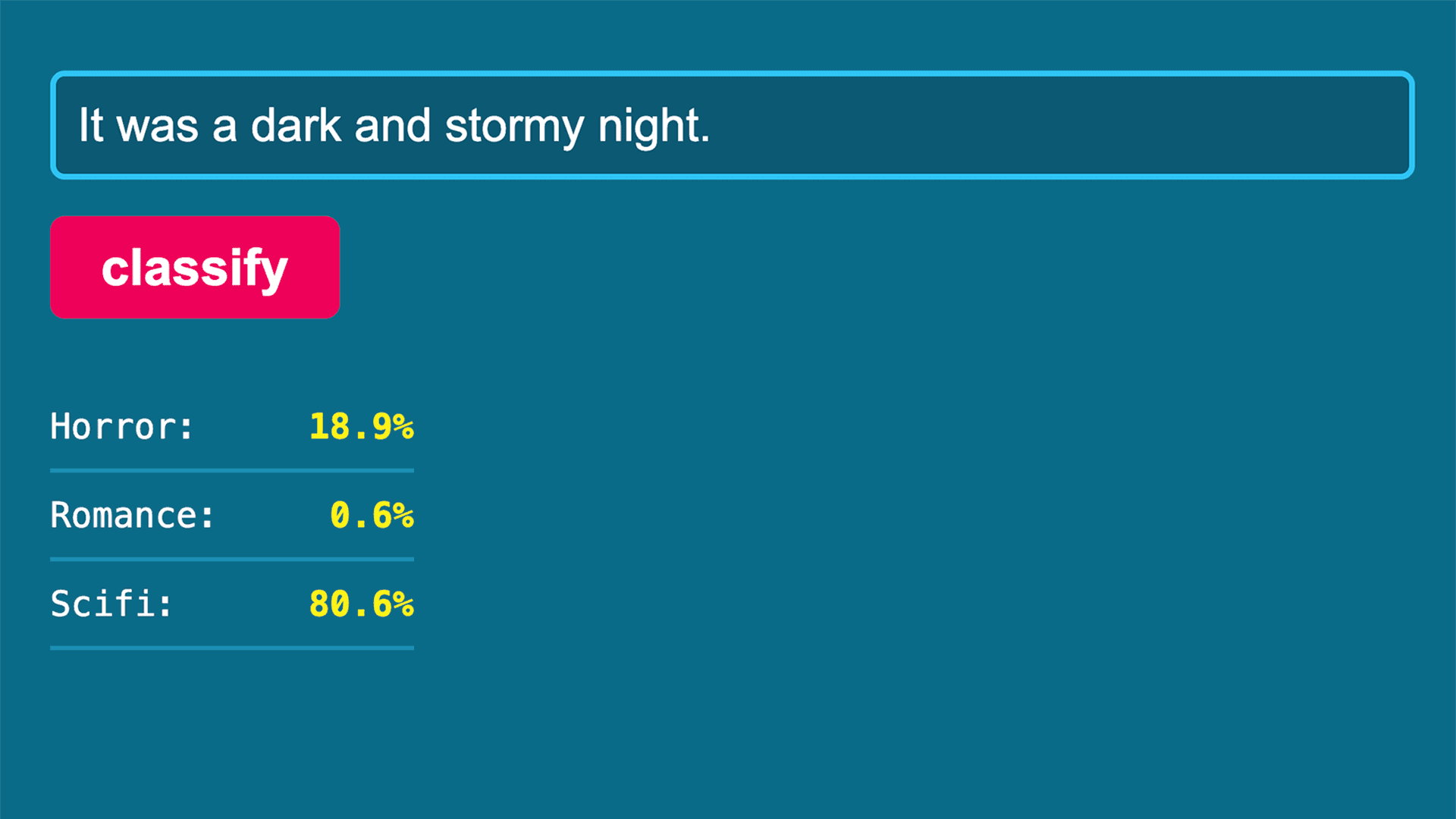Select the Horror result label
The width and height of the screenshot is (1456, 819).
point(121,426)
